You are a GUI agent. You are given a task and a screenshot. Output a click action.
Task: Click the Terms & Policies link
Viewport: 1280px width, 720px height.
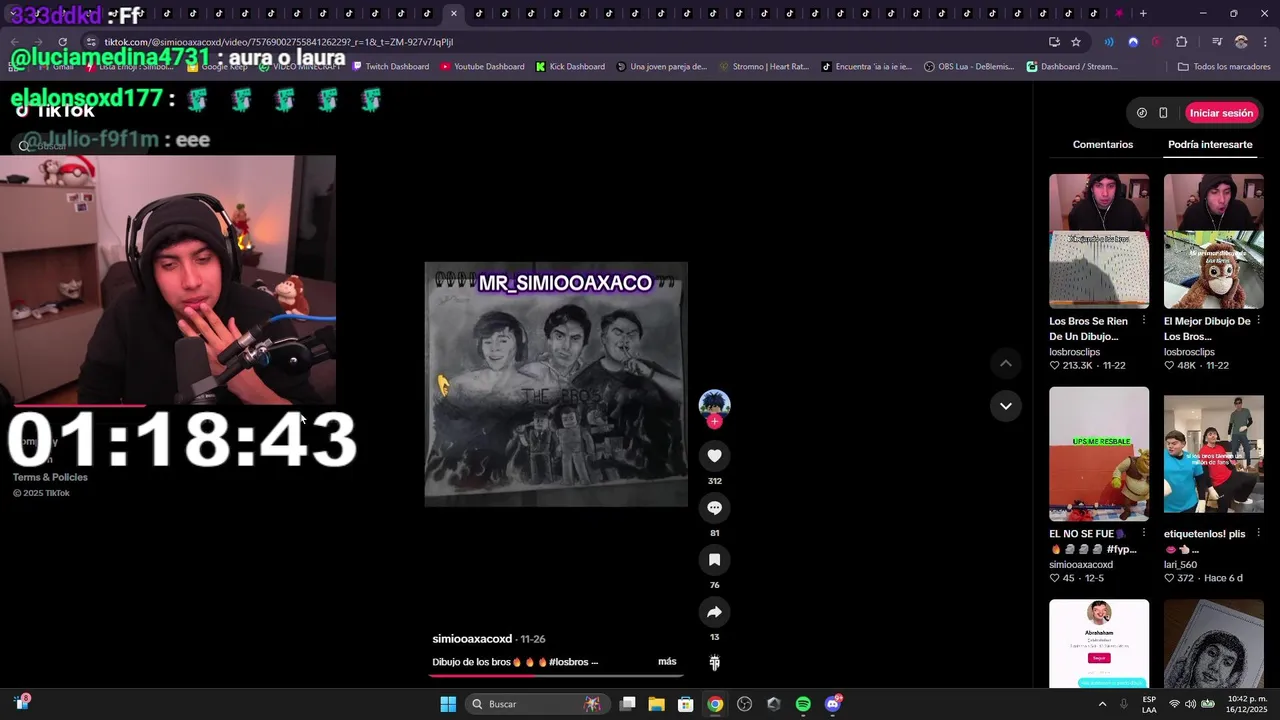[50, 477]
